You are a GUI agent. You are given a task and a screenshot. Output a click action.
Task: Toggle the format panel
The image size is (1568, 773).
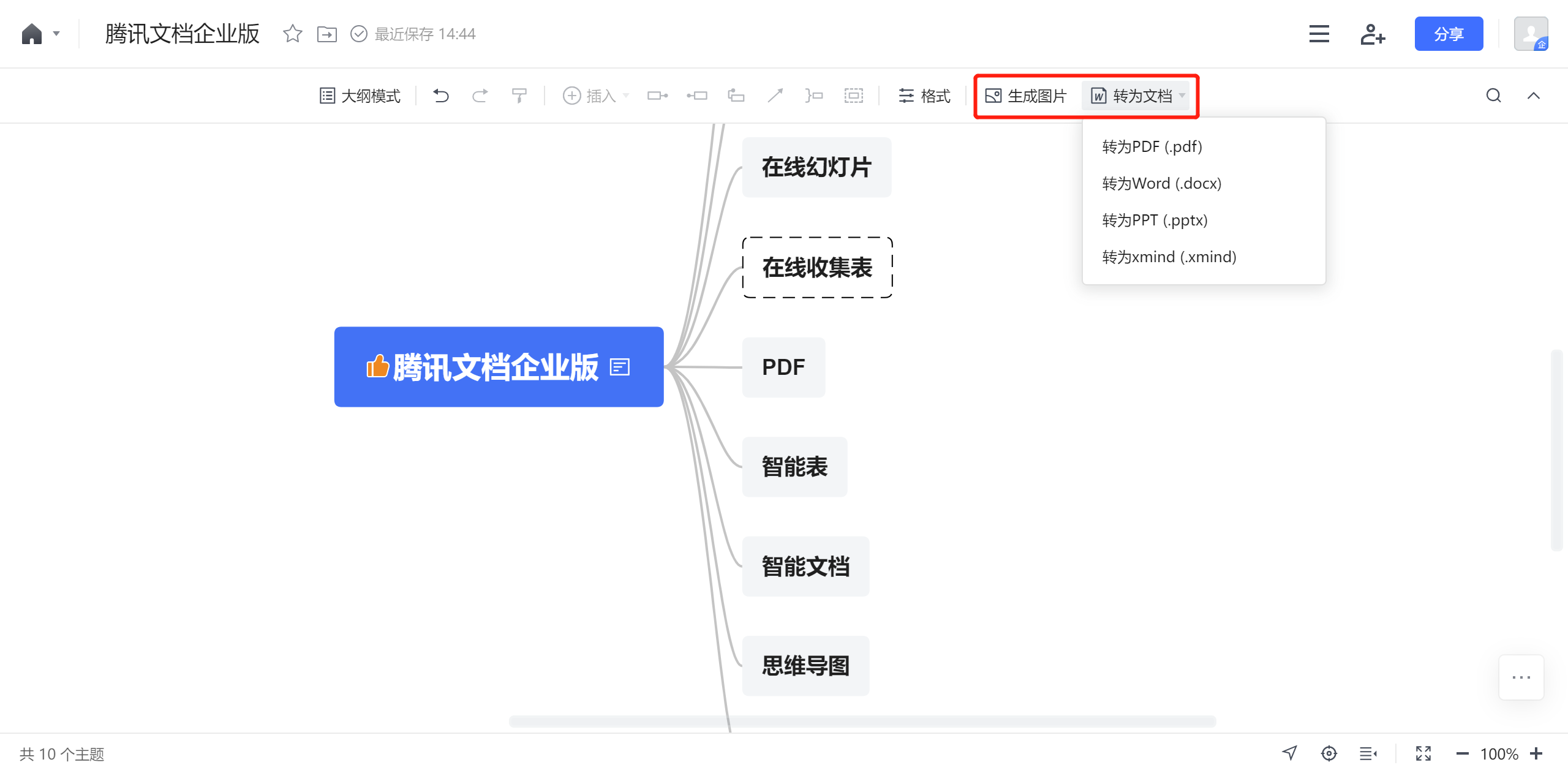point(924,96)
